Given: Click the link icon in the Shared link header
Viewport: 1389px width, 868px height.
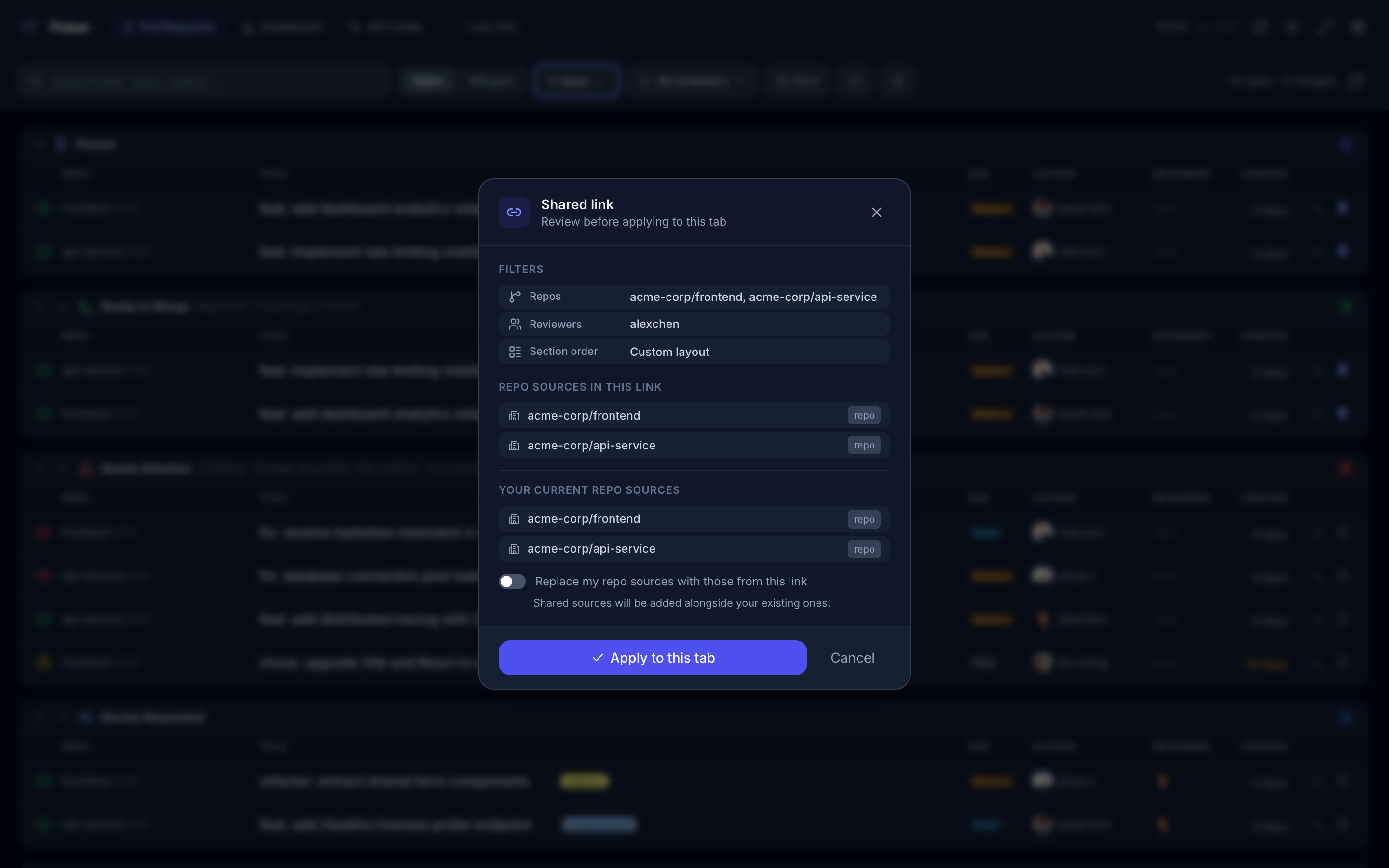Looking at the screenshot, I should 514,212.
